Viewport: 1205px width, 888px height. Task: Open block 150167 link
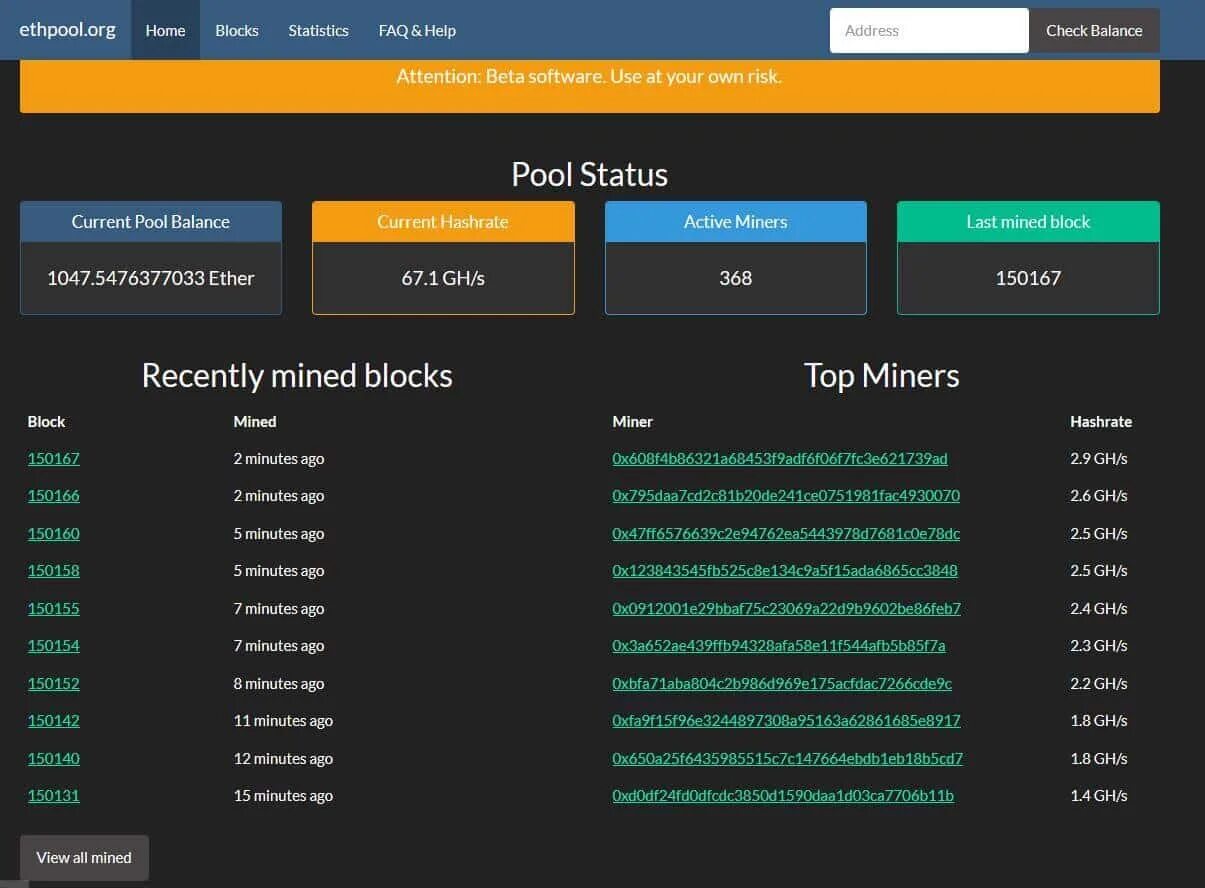[x=54, y=459]
